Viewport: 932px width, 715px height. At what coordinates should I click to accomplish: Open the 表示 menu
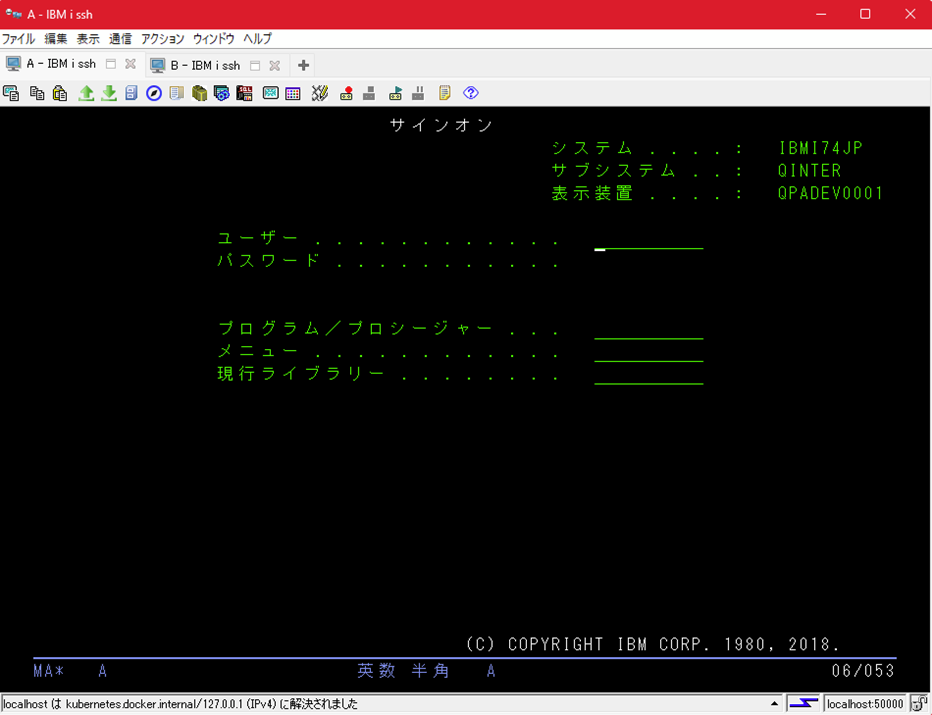[88, 39]
